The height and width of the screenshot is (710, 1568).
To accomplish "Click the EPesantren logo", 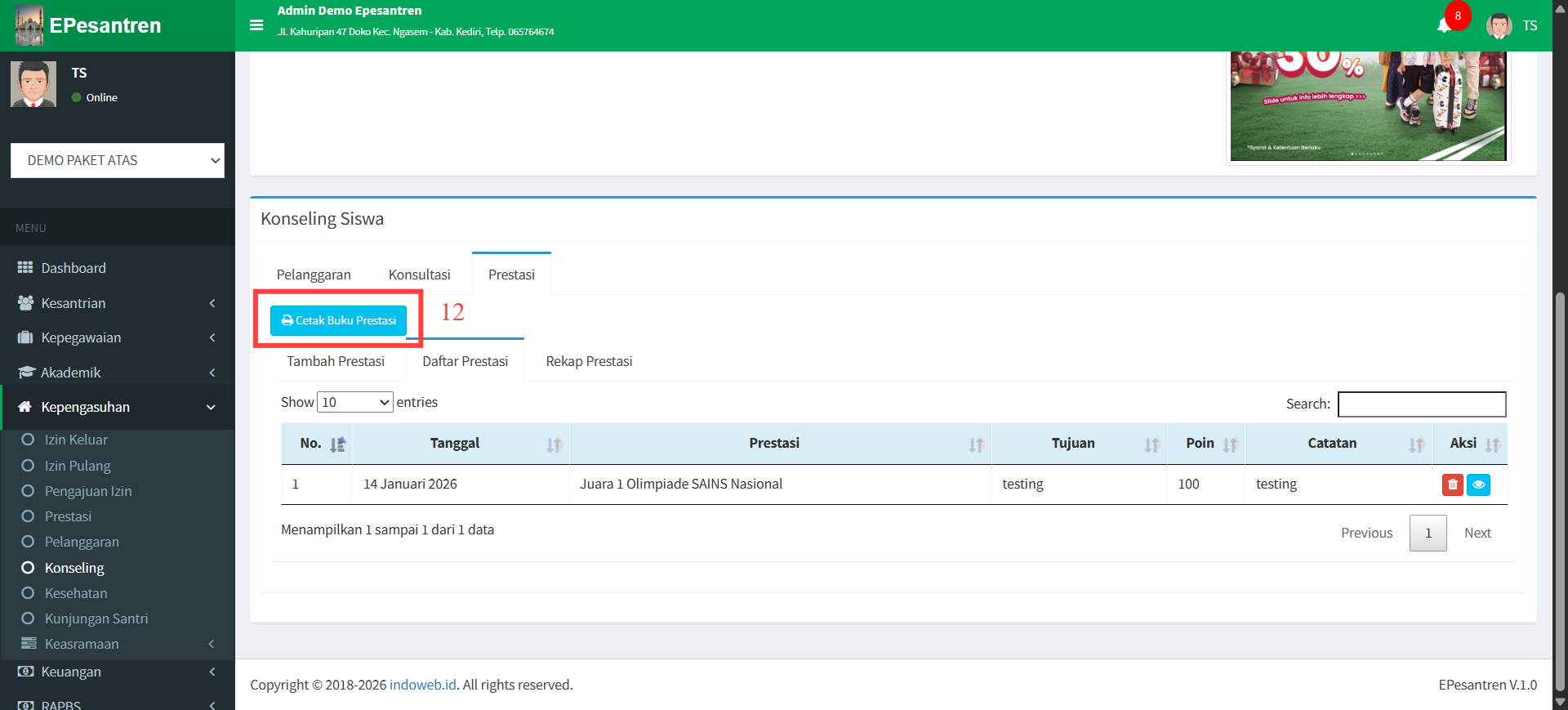I will (88, 25).
